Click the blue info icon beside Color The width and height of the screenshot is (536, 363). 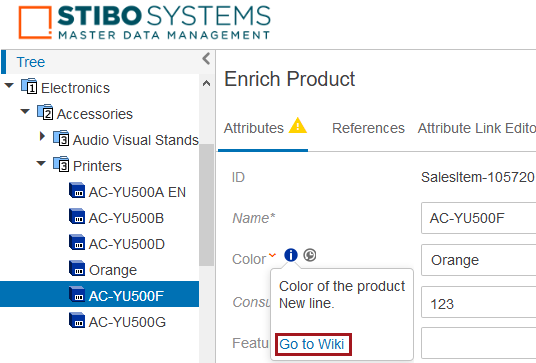point(291,255)
